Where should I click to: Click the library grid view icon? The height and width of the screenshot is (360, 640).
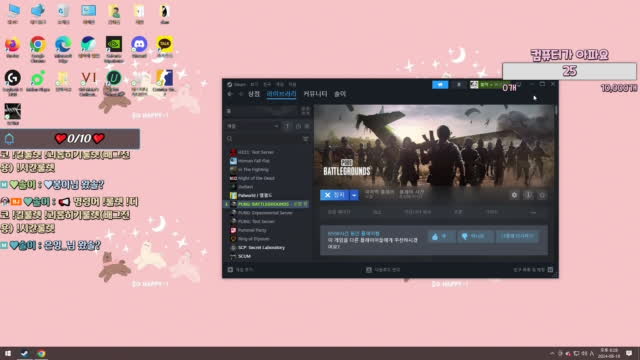tap(305, 111)
